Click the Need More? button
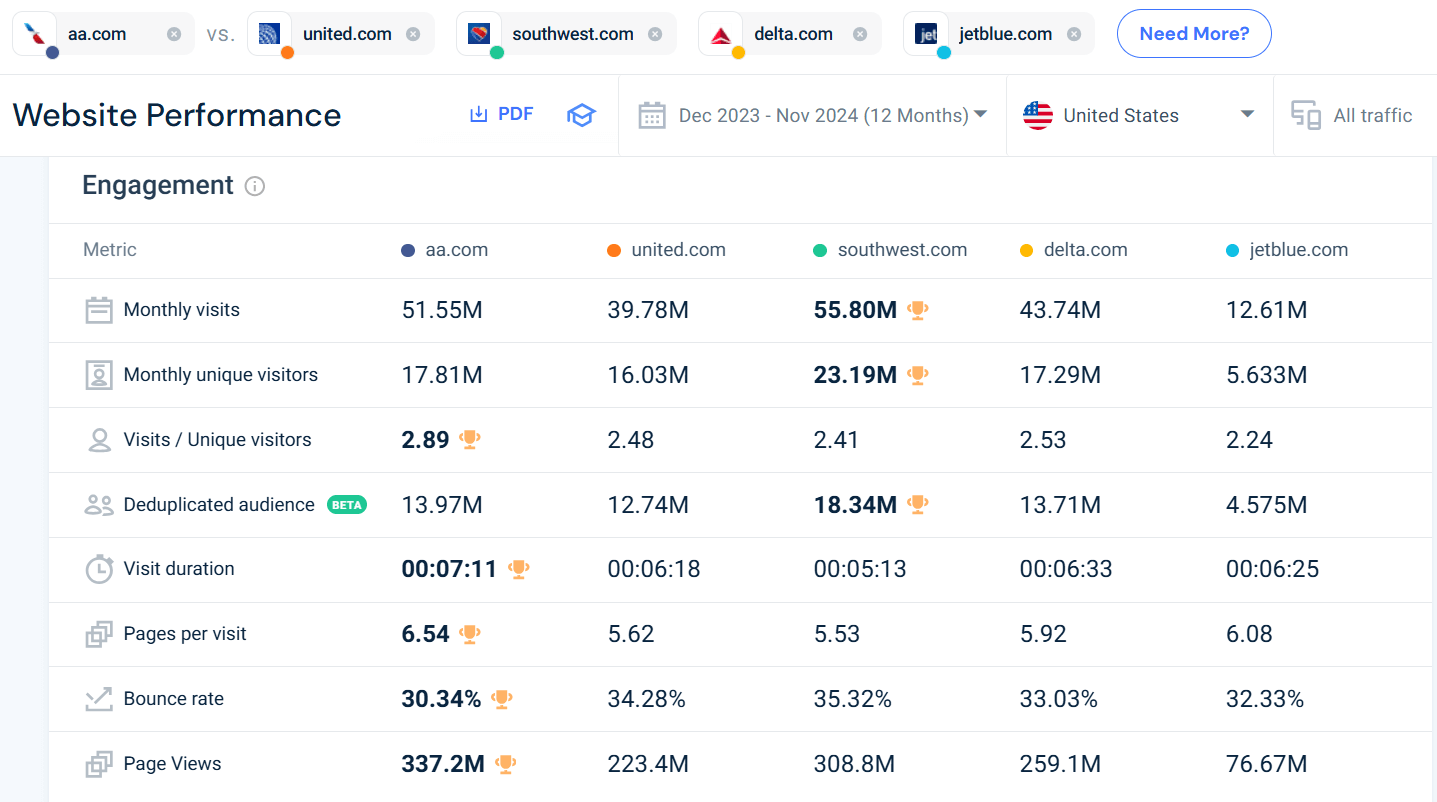Screen dimensions: 1437x802 coord(1194,33)
